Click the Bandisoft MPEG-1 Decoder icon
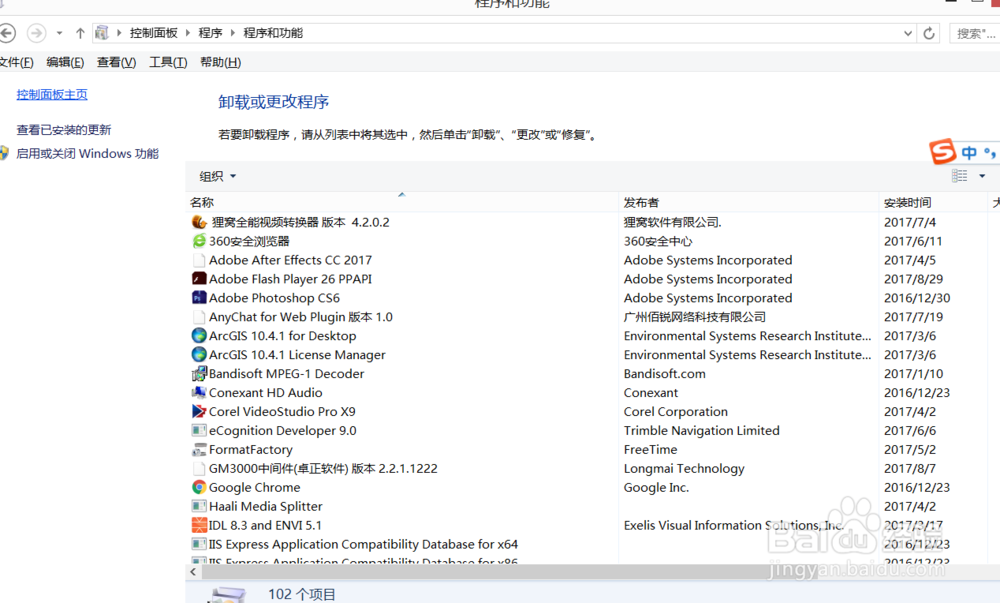 pos(199,374)
